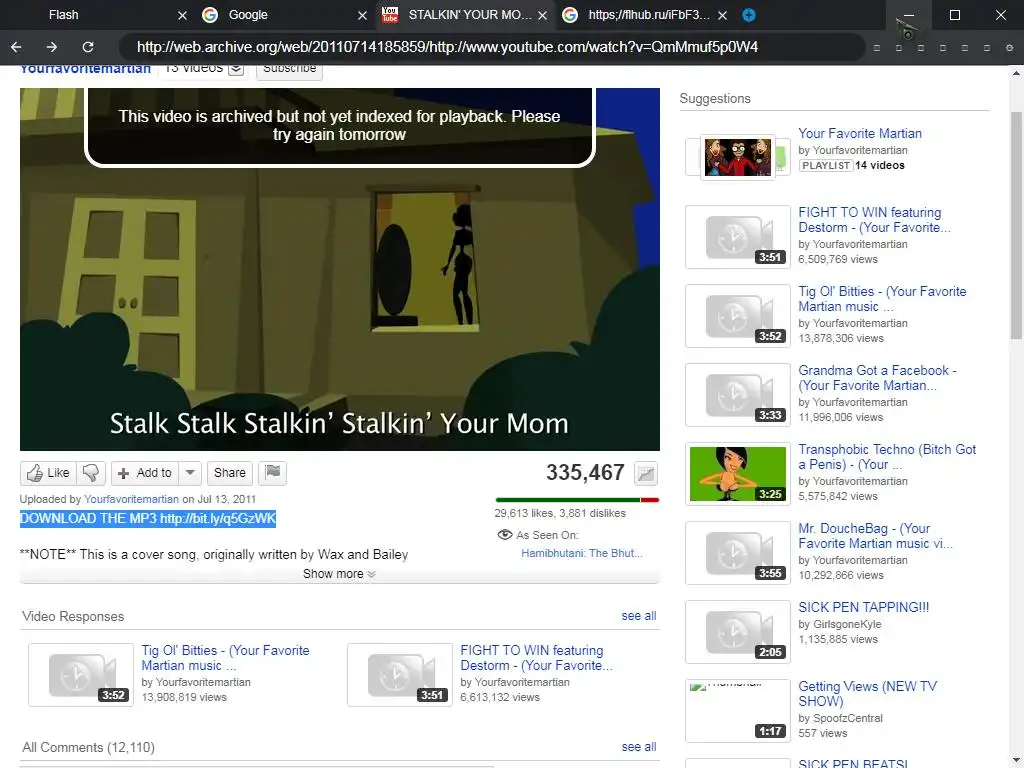This screenshot has height=768, width=1024.
Task: Click the As Seen On eye icon
Action: pos(504,535)
